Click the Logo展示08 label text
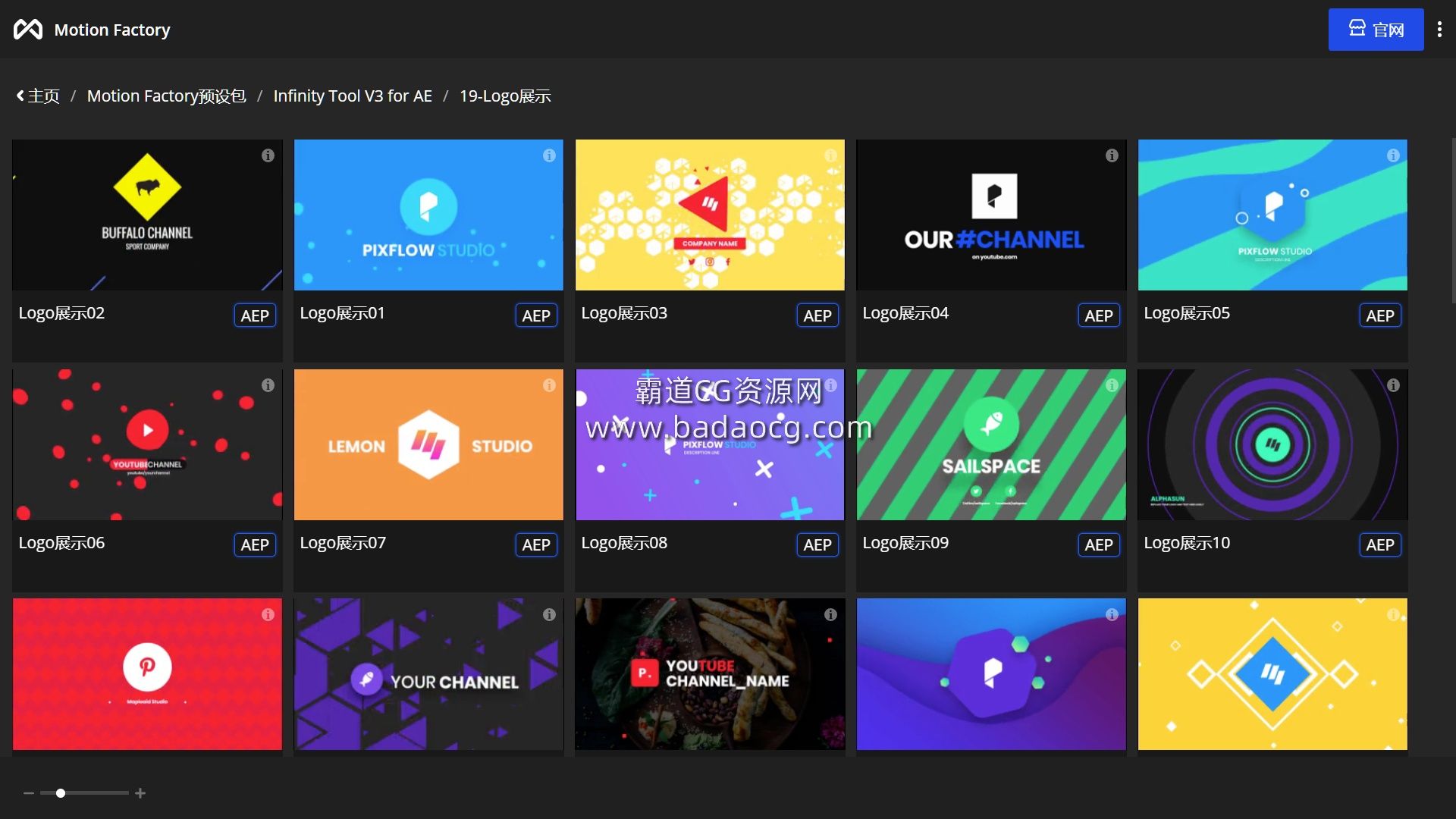This screenshot has height=819, width=1456. pyautogui.click(x=624, y=543)
